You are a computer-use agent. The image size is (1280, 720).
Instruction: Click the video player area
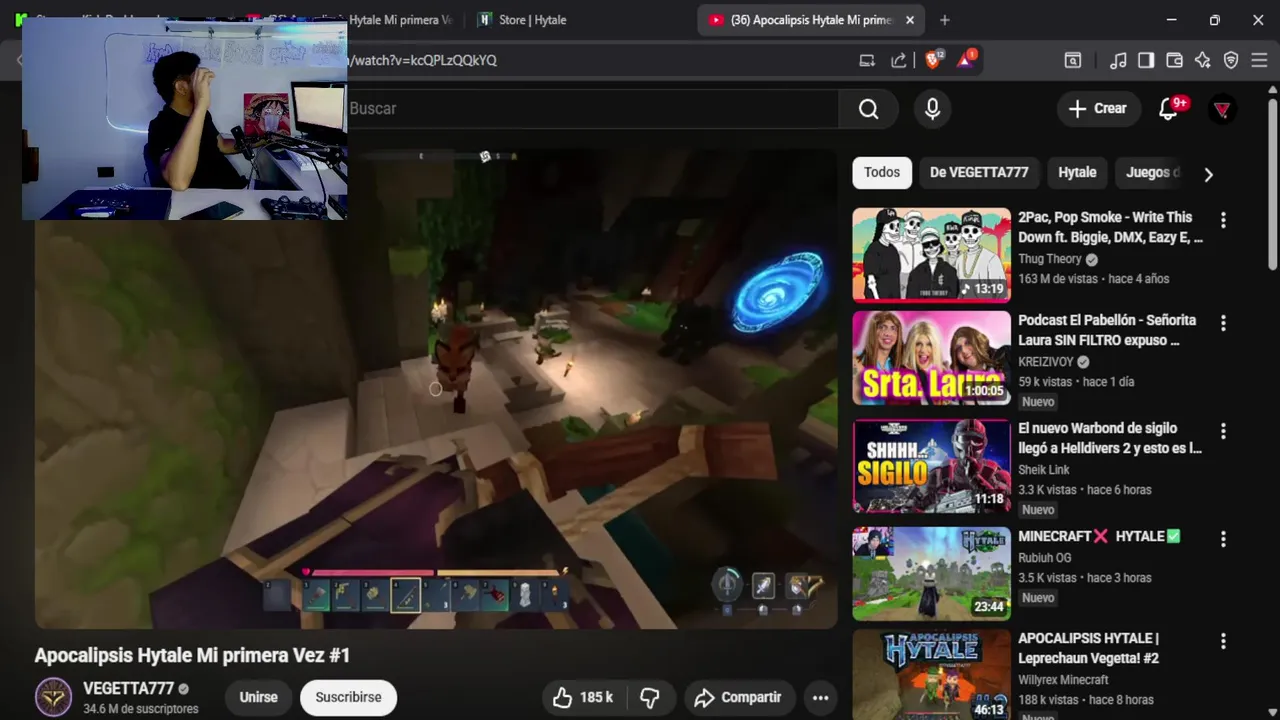point(436,389)
